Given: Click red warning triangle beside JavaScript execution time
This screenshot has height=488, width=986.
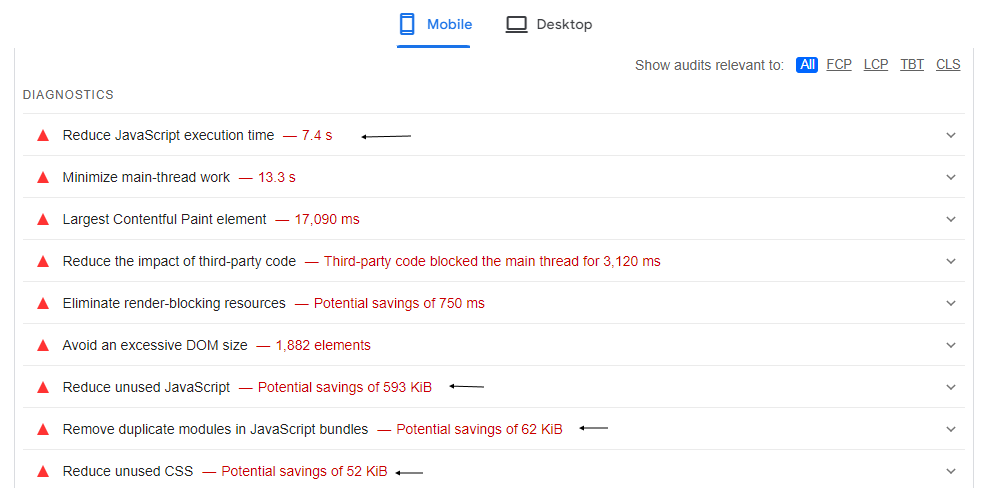Looking at the screenshot, I should click(x=43, y=135).
